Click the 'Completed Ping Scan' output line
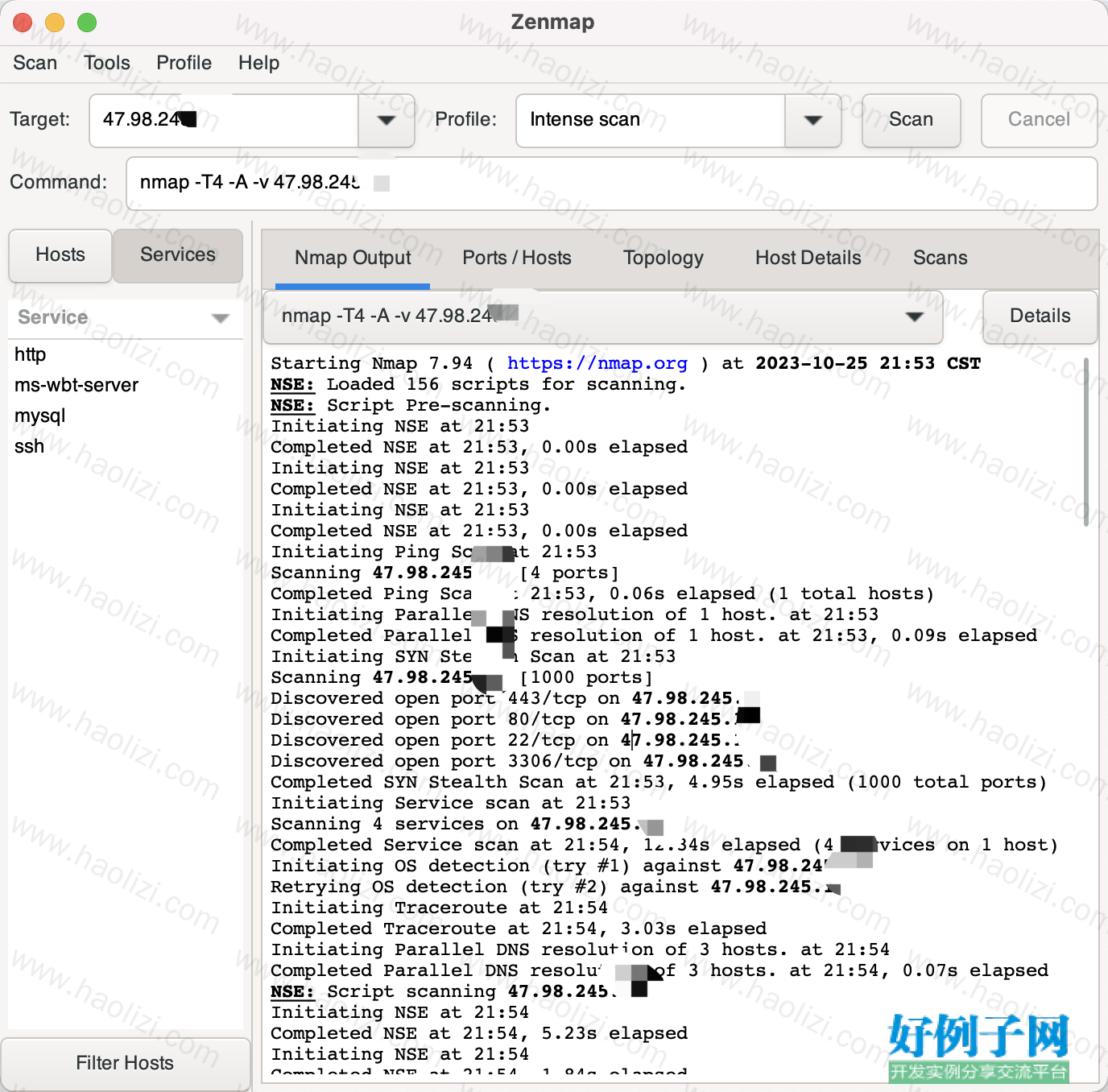The image size is (1108, 1092). coord(602,594)
